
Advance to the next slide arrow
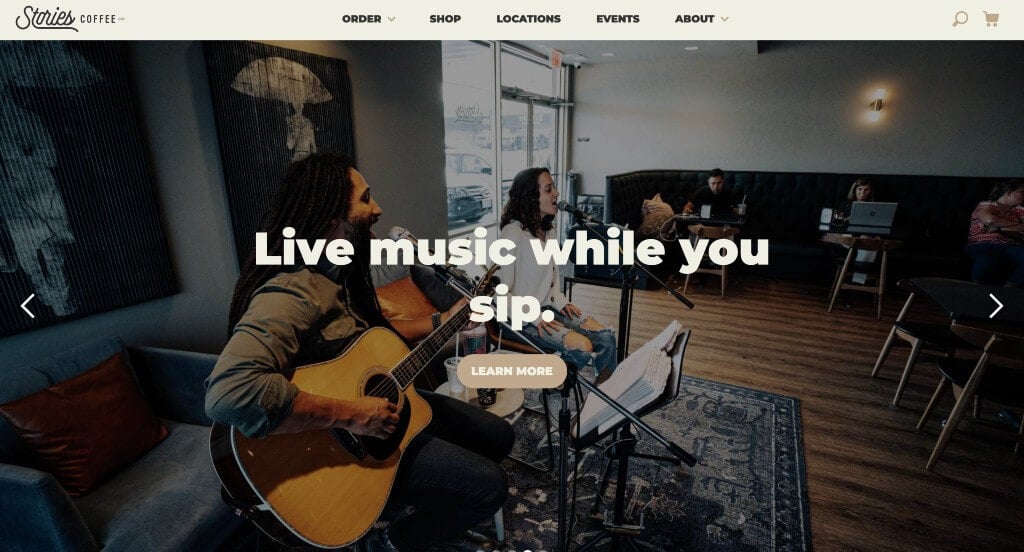[996, 306]
